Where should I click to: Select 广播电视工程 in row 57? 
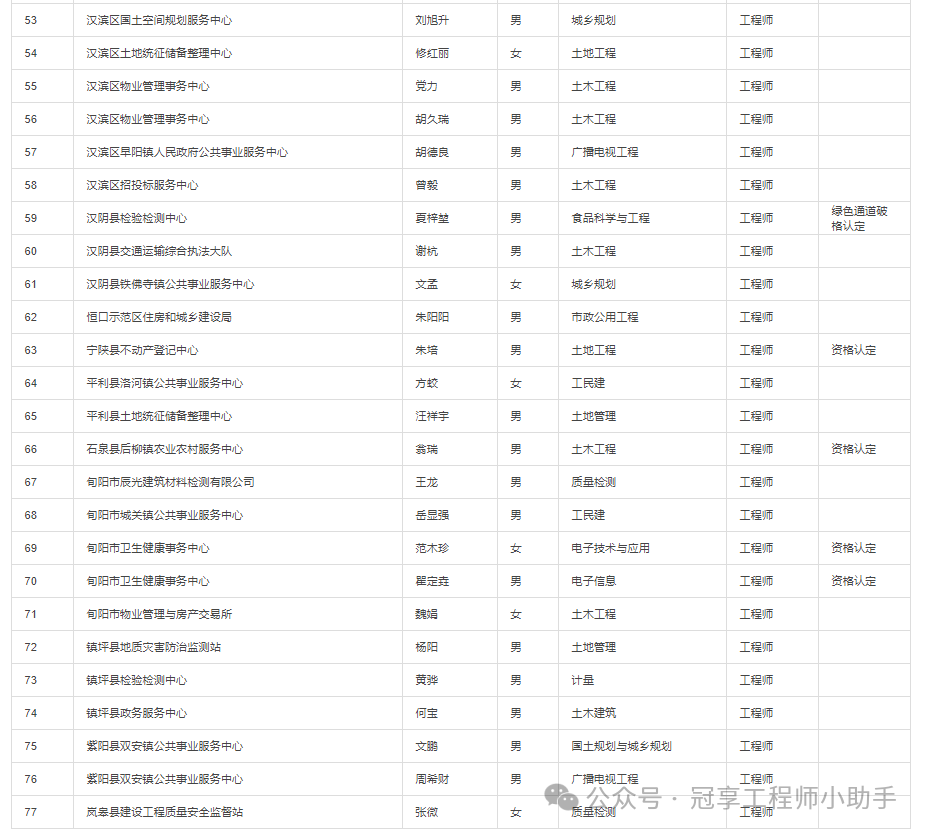[x=605, y=152]
